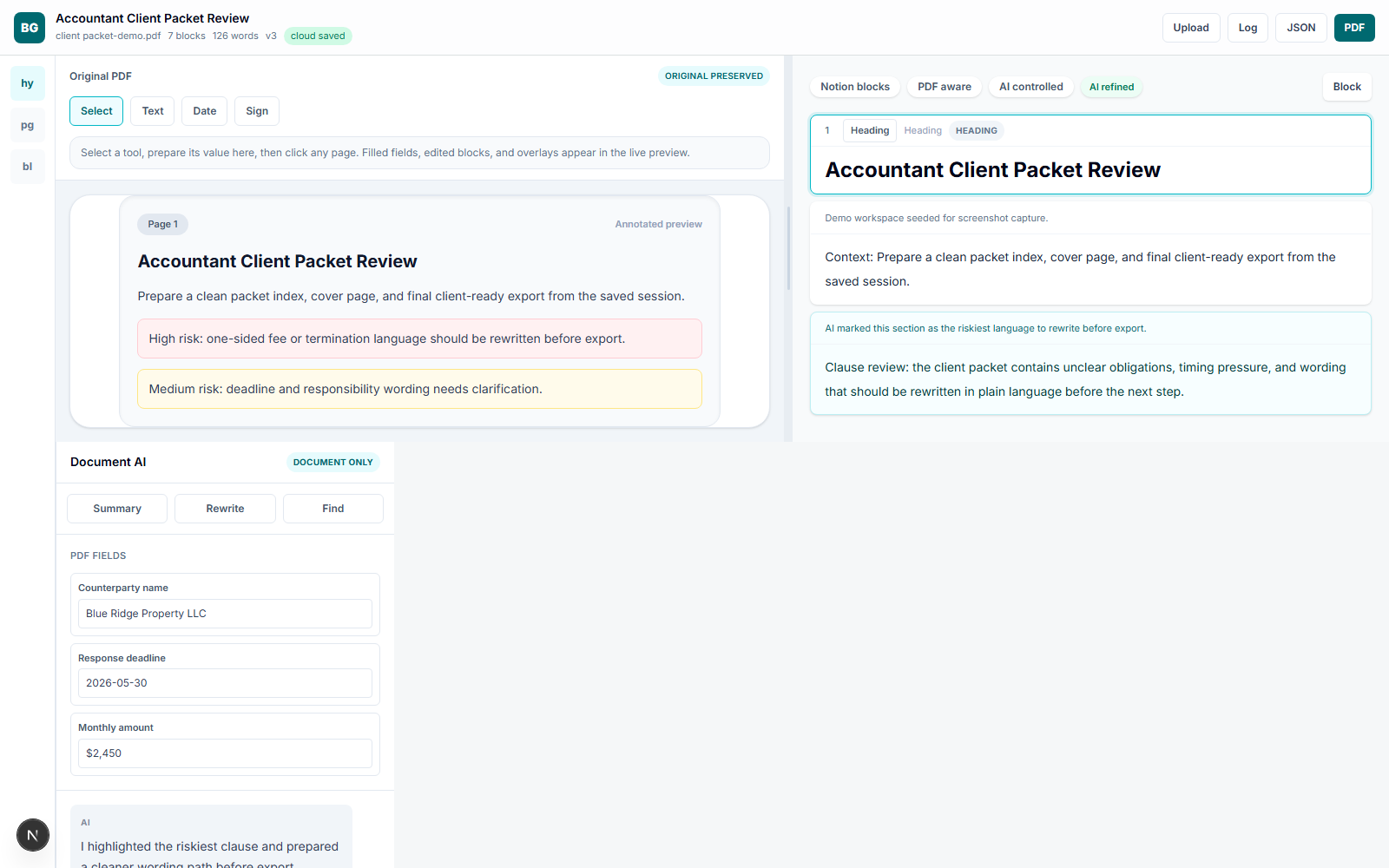Screen dimensions: 1389x868
Task: Click the AI controlled chip
Action: coord(1031,87)
